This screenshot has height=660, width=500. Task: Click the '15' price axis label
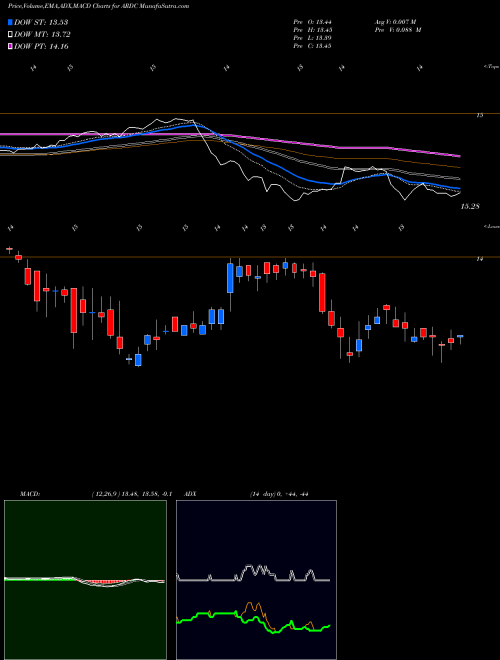tap(480, 115)
